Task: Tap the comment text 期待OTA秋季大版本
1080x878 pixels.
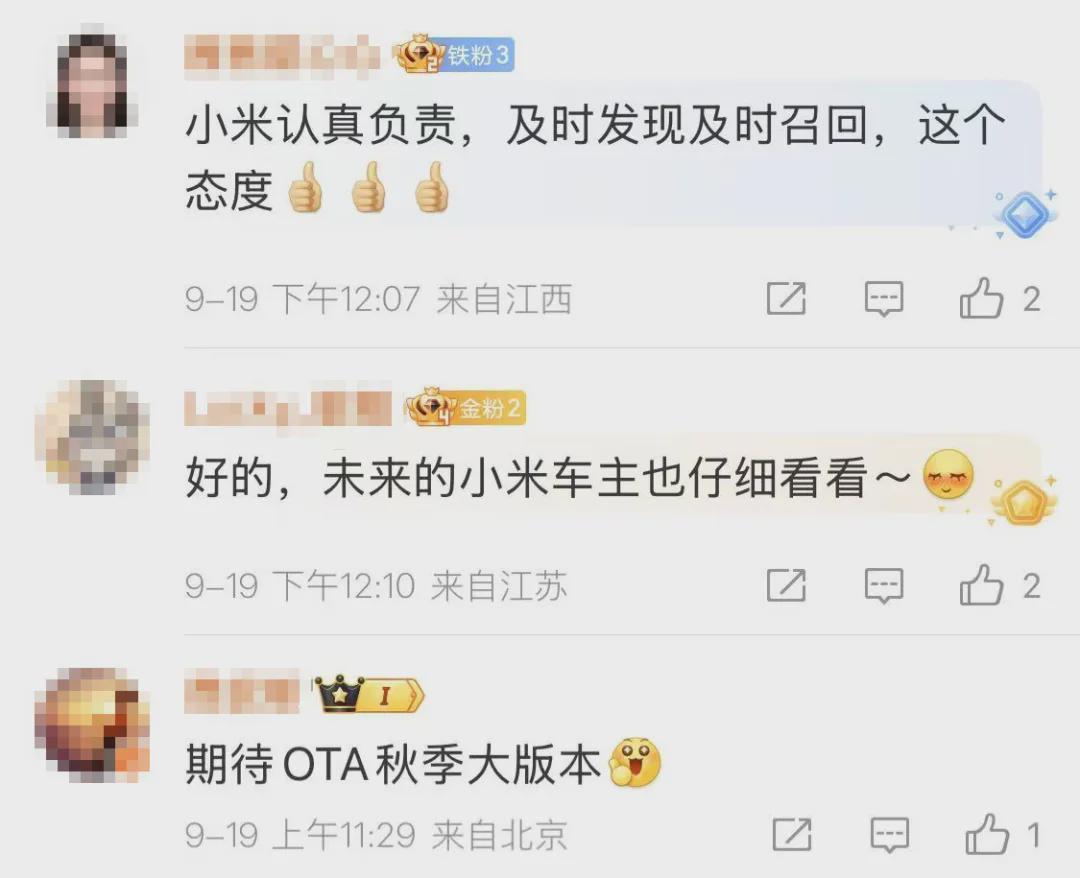Action: coord(393,764)
